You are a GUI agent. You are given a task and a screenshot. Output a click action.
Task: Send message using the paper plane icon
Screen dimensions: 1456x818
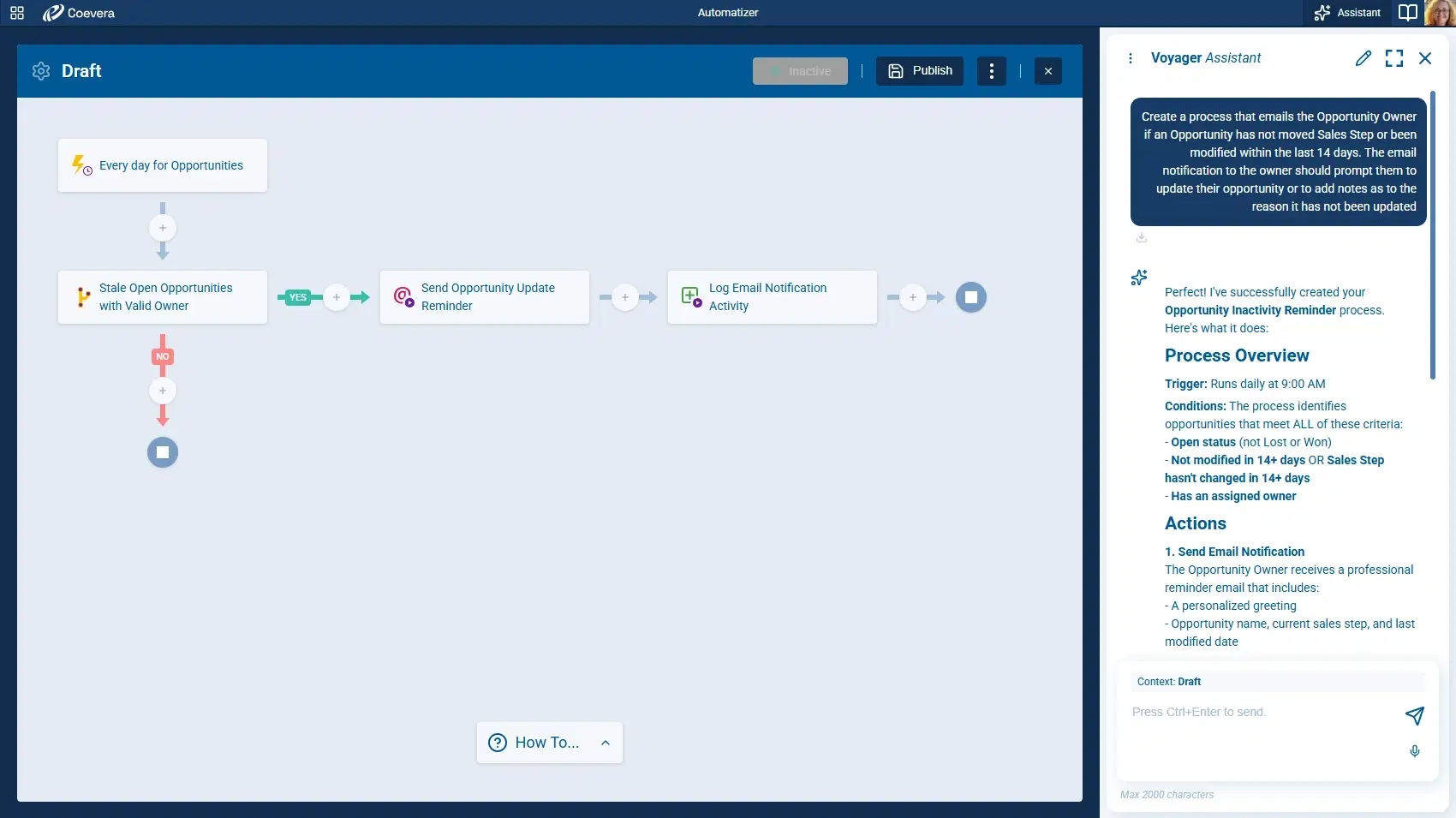pyautogui.click(x=1416, y=716)
